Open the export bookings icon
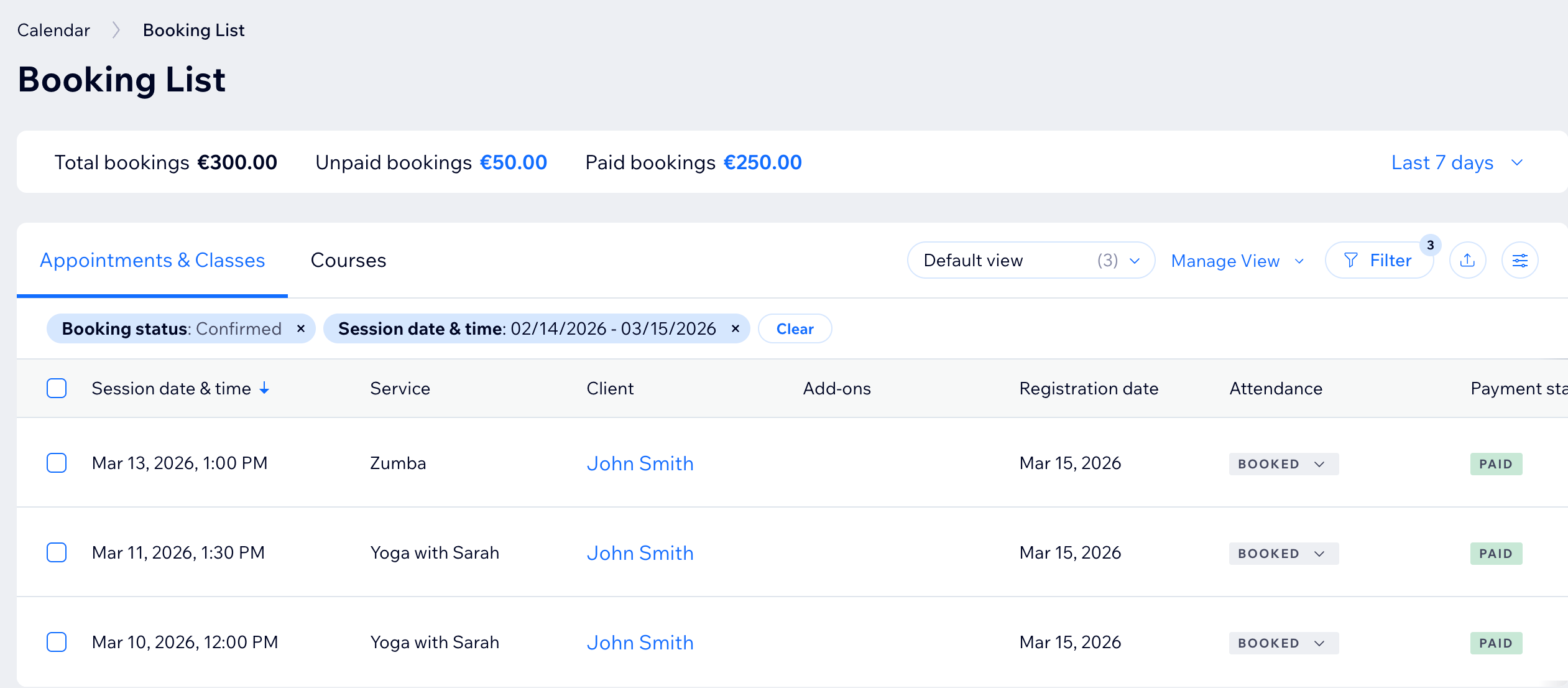Screen dimensions: 1568x688 click(x=1467, y=260)
